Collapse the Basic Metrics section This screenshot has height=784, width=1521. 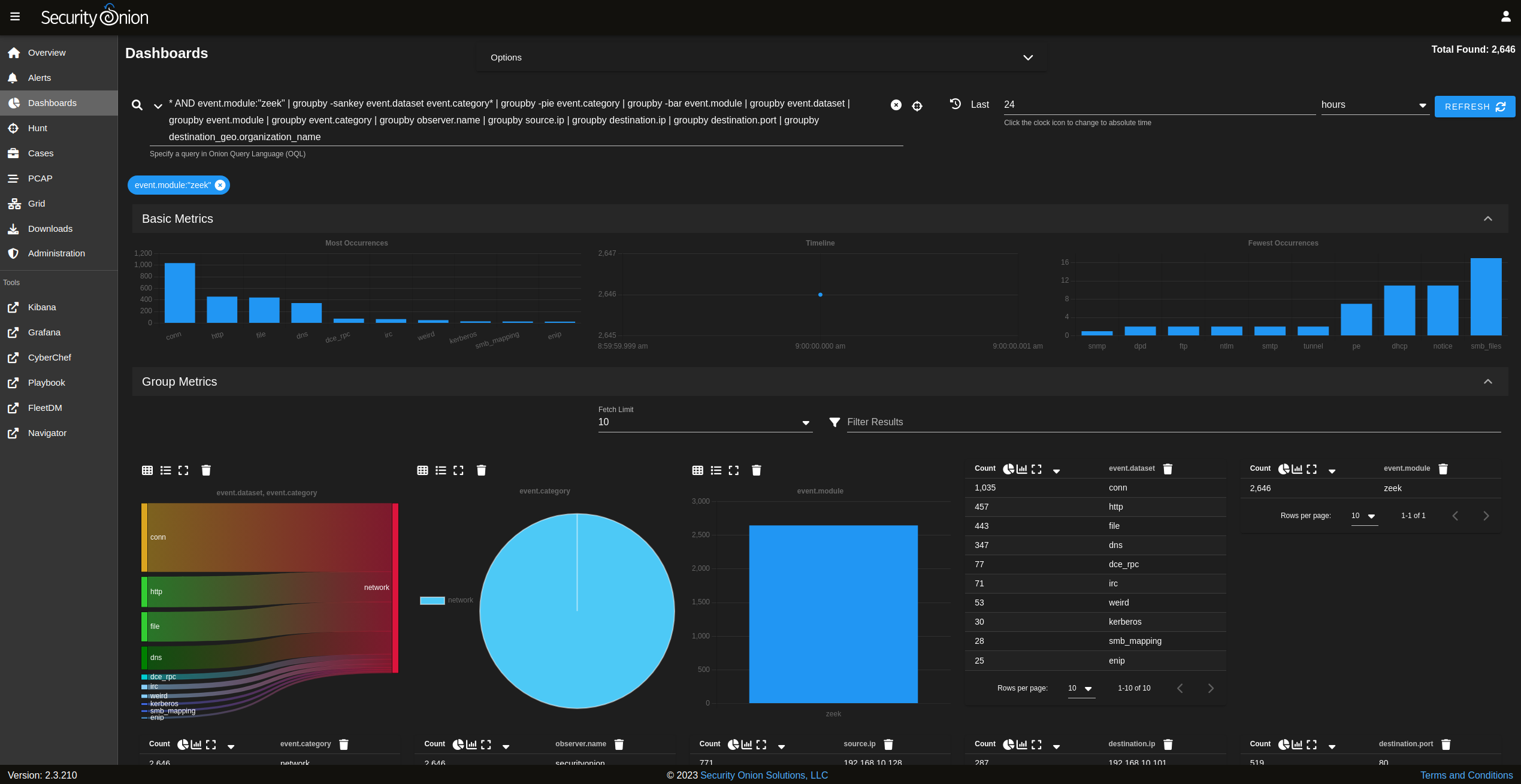point(1488,218)
